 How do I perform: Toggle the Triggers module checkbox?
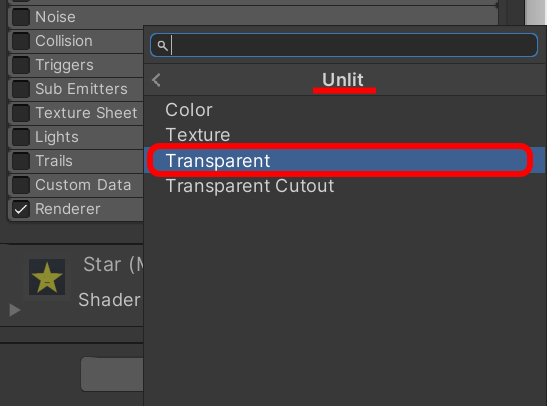(x=21, y=65)
